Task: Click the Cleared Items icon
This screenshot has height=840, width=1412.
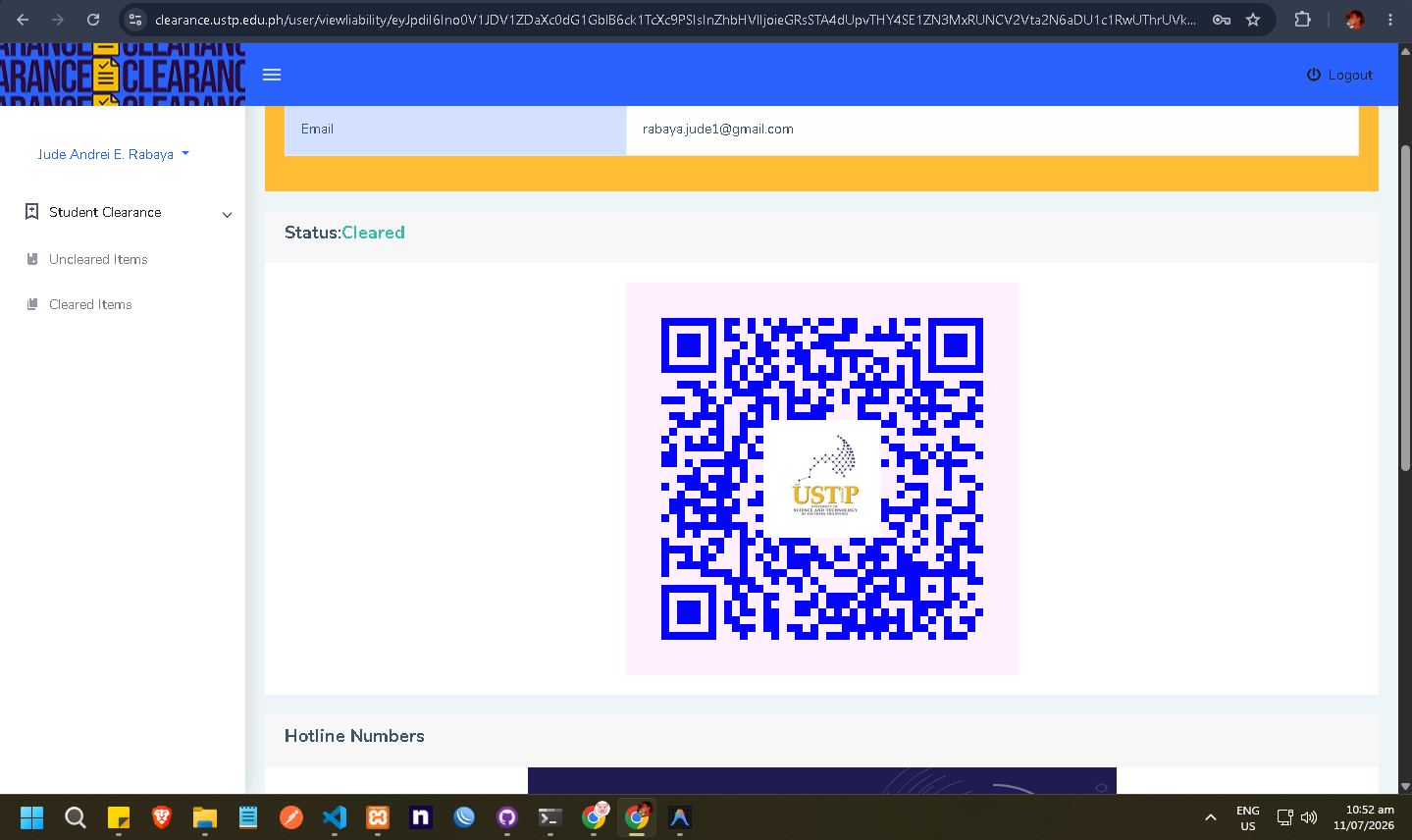Action: click(32, 304)
